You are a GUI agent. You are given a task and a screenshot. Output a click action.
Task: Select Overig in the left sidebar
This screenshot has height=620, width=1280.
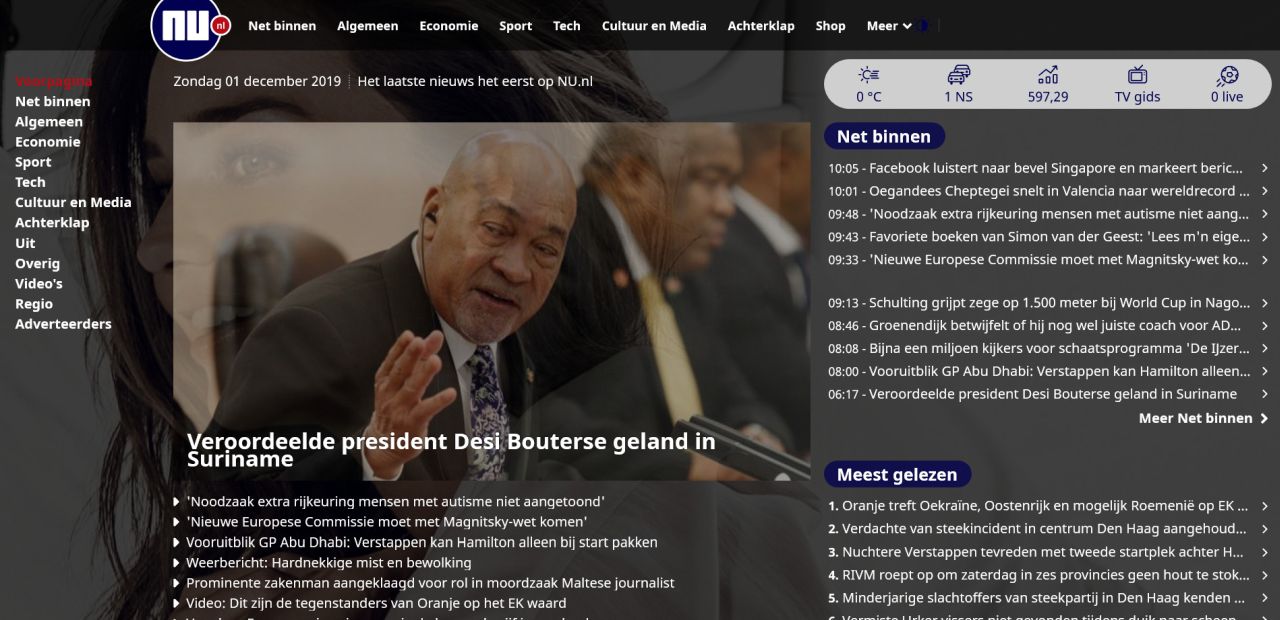tap(37, 264)
